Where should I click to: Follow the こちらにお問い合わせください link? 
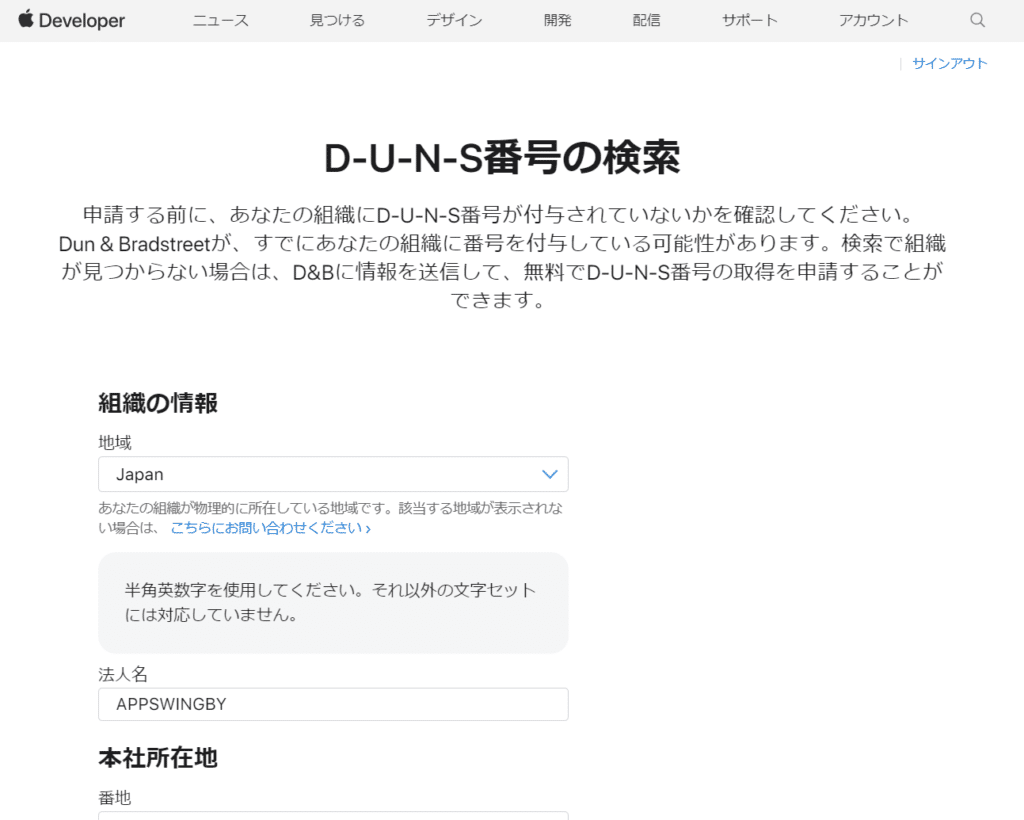click(x=270, y=528)
